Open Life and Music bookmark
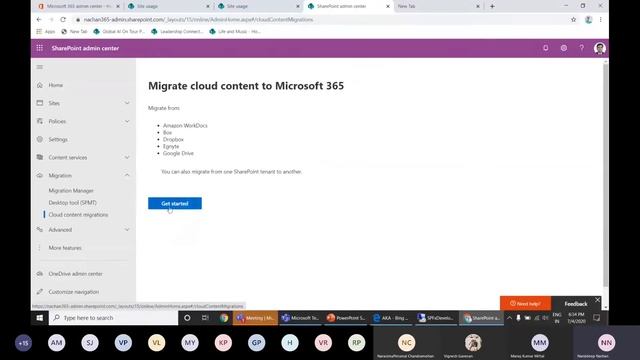Image resolution: width=640 pixels, height=360 pixels. [235, 31]
